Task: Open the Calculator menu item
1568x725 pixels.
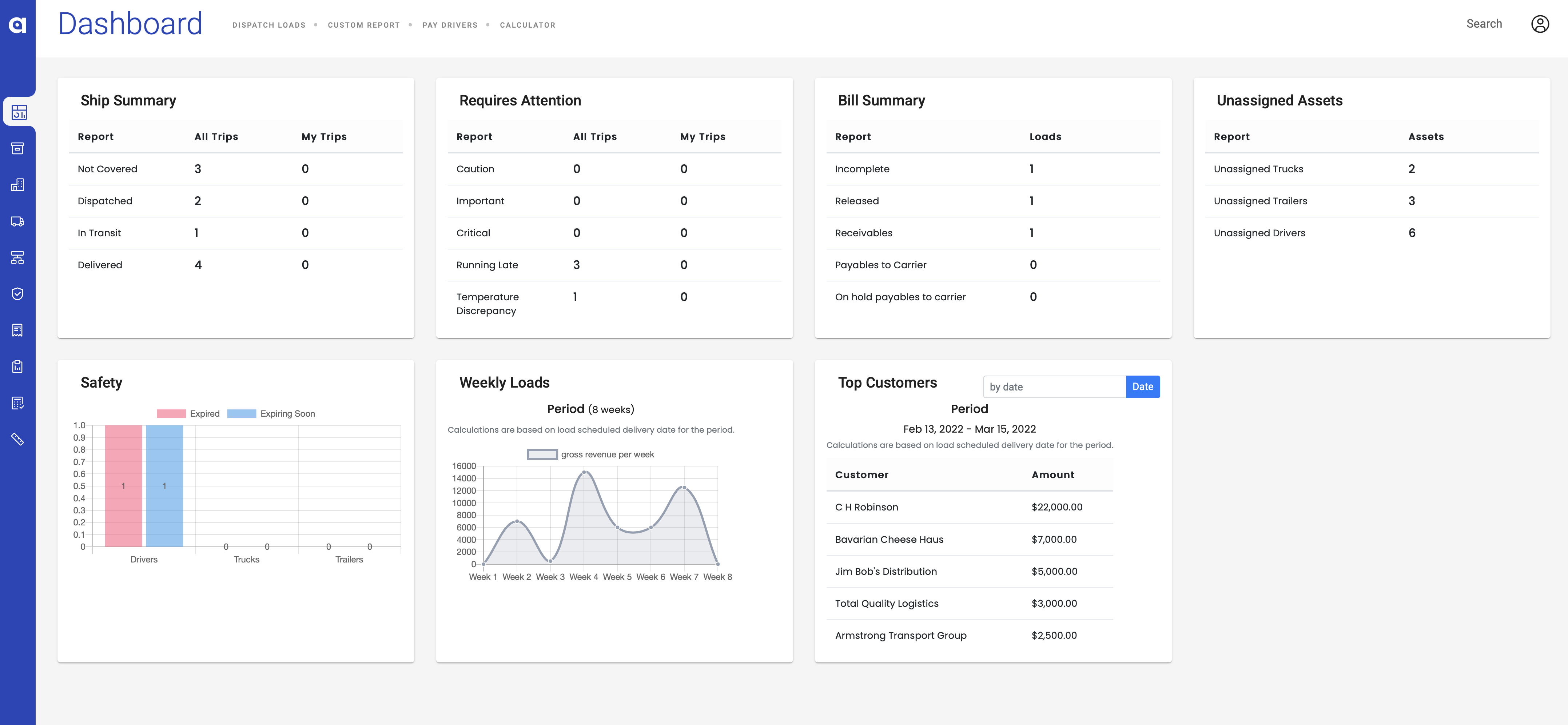Action: [x=527, y=25]
